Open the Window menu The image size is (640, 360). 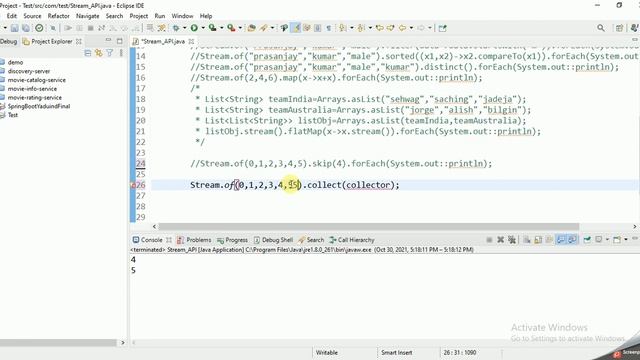[x=182, y=16]
